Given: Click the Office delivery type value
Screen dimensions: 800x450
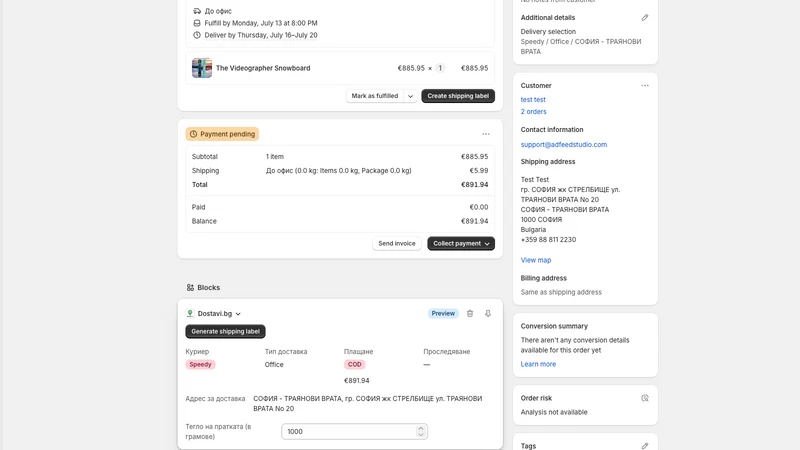Looking at the screenshot, I should pos(274,364).
